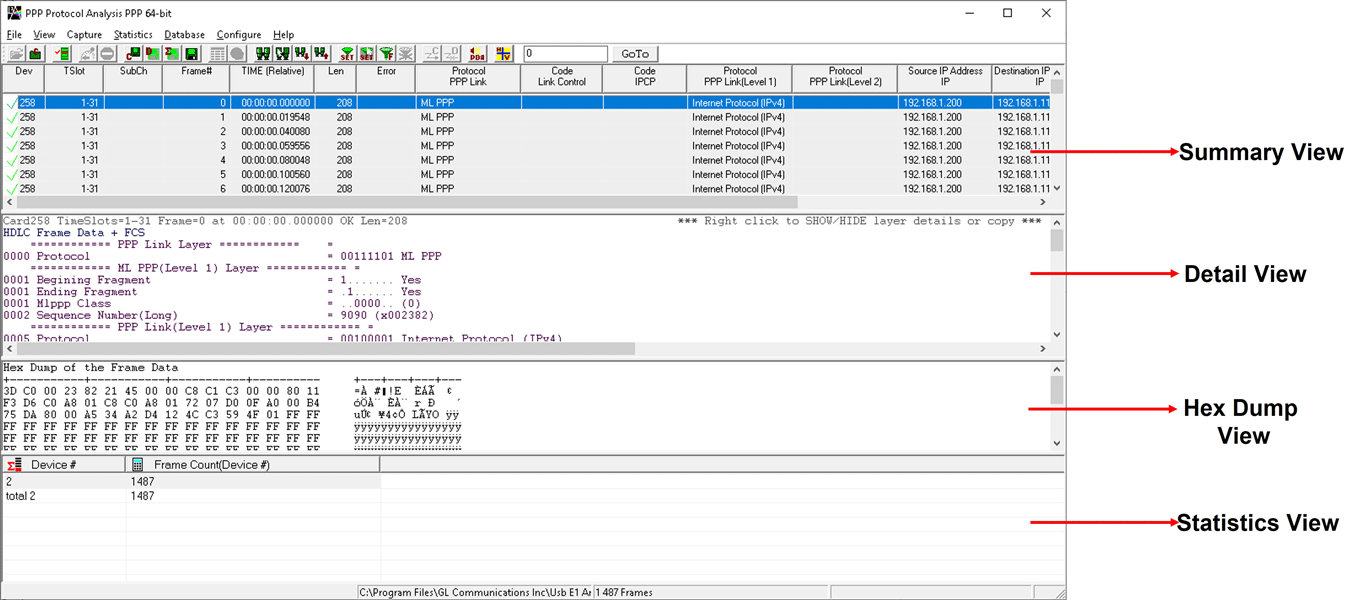
Task: Click the greyed arrow-to-C toolbar icon
Action: point(432,53)
